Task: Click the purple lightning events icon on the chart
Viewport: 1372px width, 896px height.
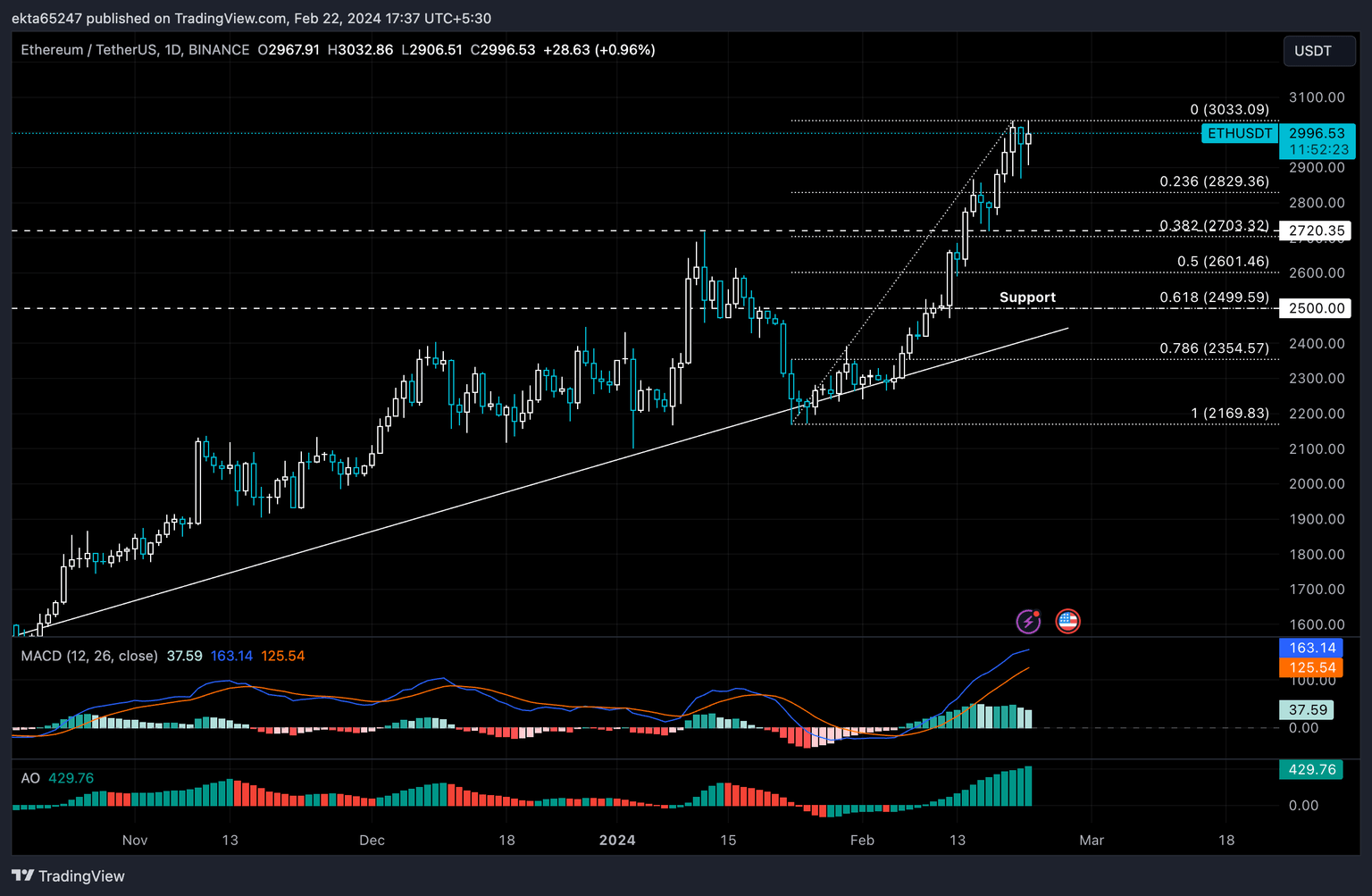Action: (1029, 621)
